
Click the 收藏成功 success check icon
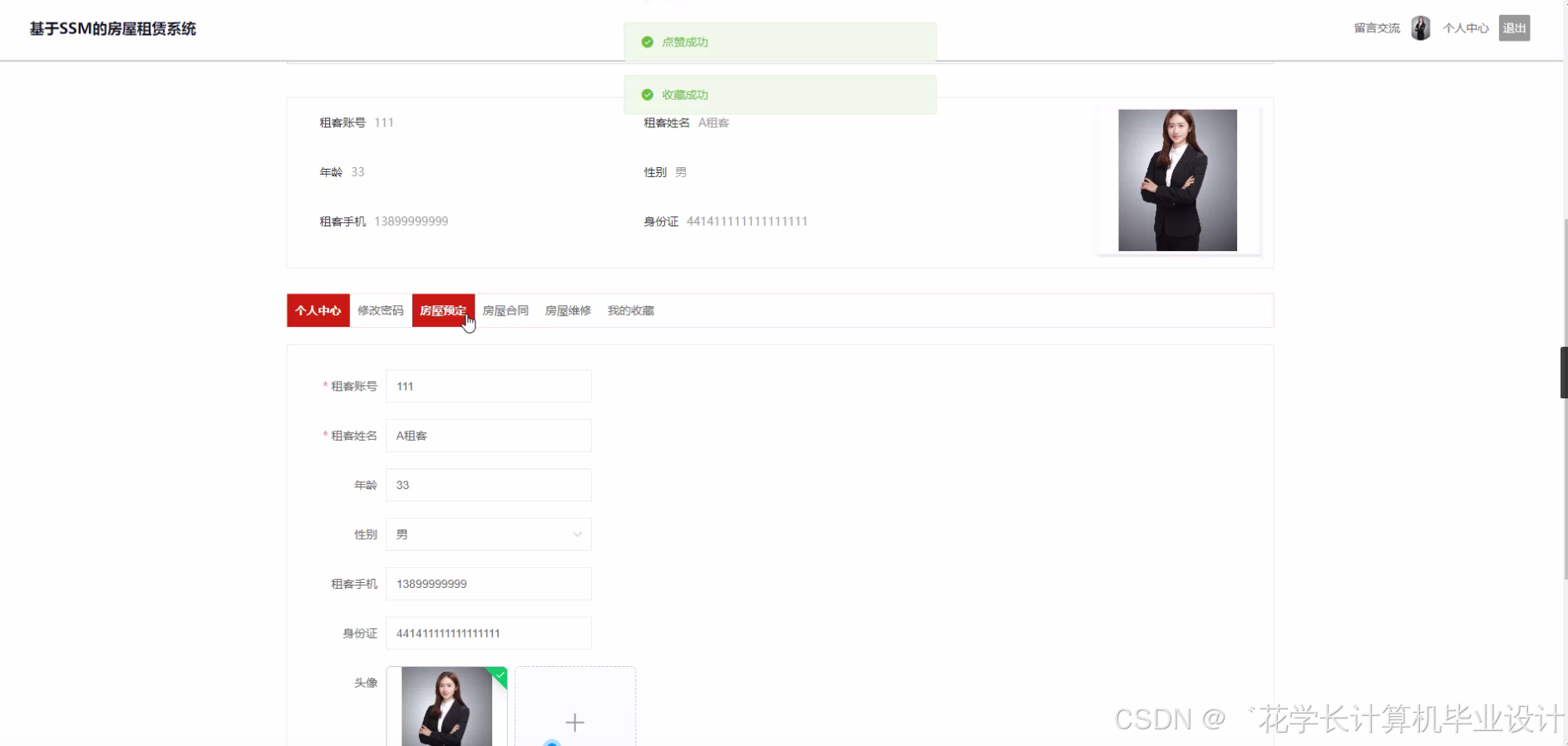click(x=647, y=95)
